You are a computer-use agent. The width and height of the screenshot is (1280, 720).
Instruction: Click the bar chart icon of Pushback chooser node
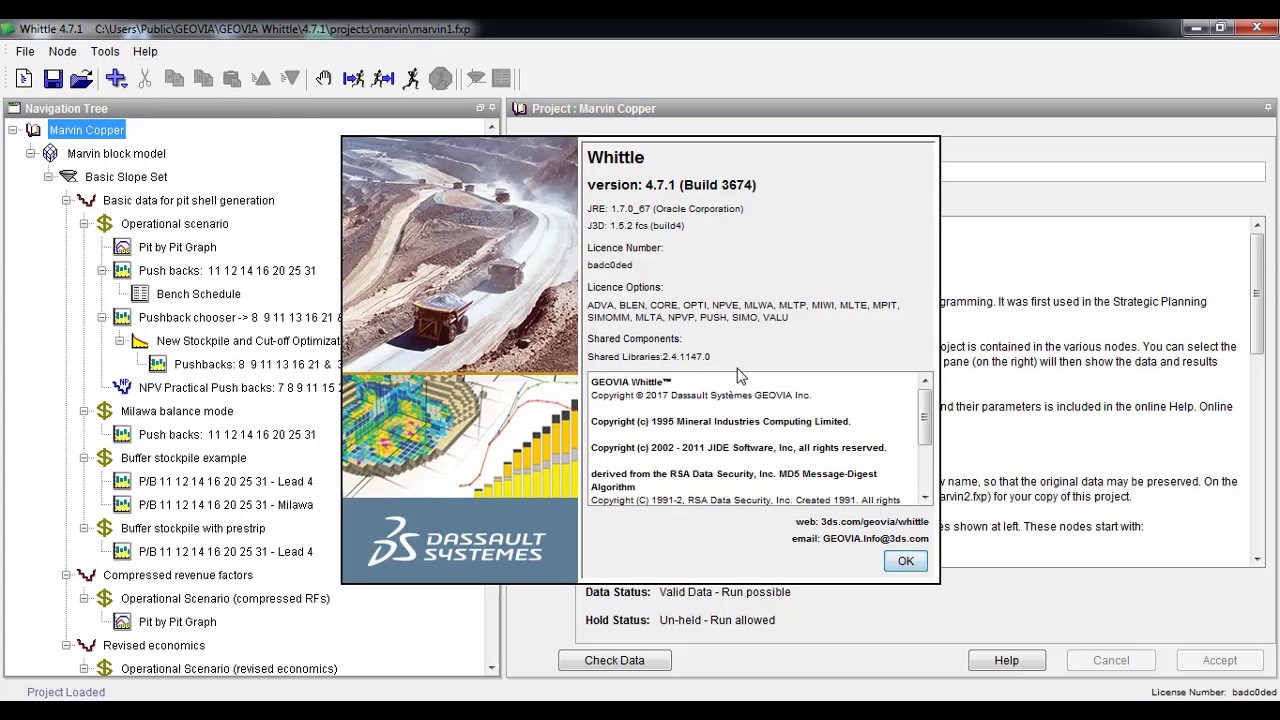click(122, 317)
